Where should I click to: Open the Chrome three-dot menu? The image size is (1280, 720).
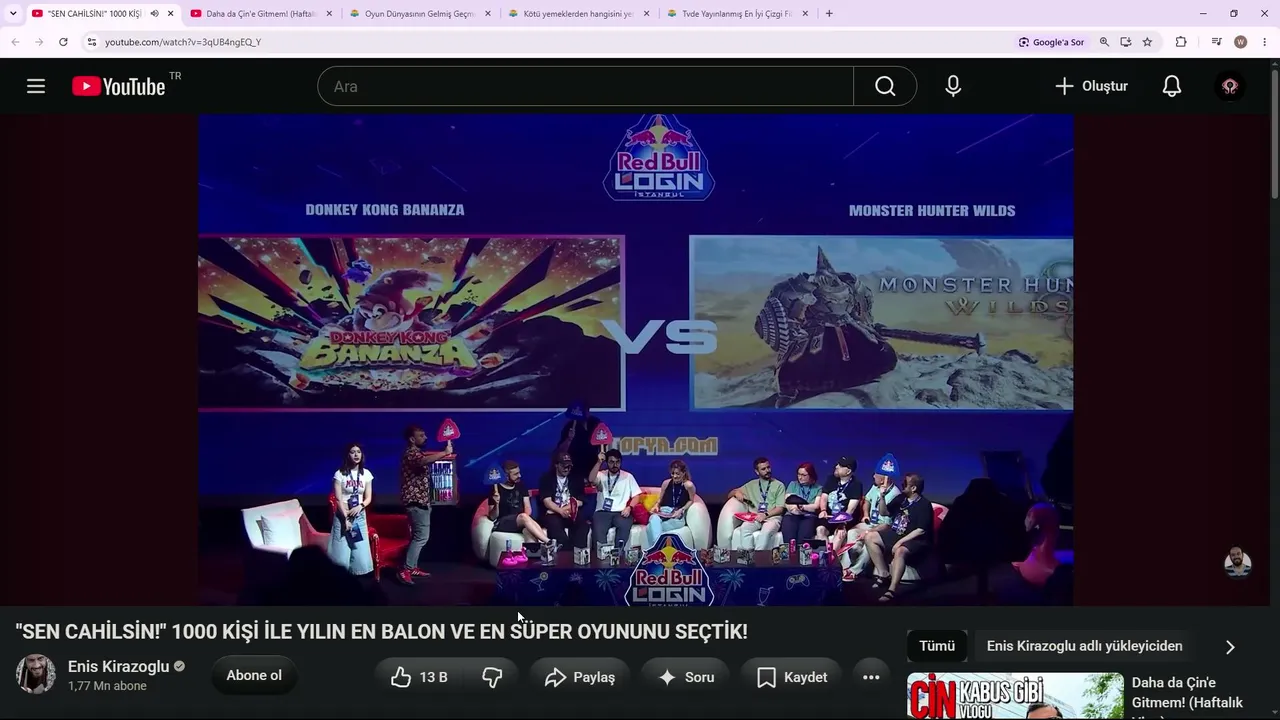[1265, 42]
